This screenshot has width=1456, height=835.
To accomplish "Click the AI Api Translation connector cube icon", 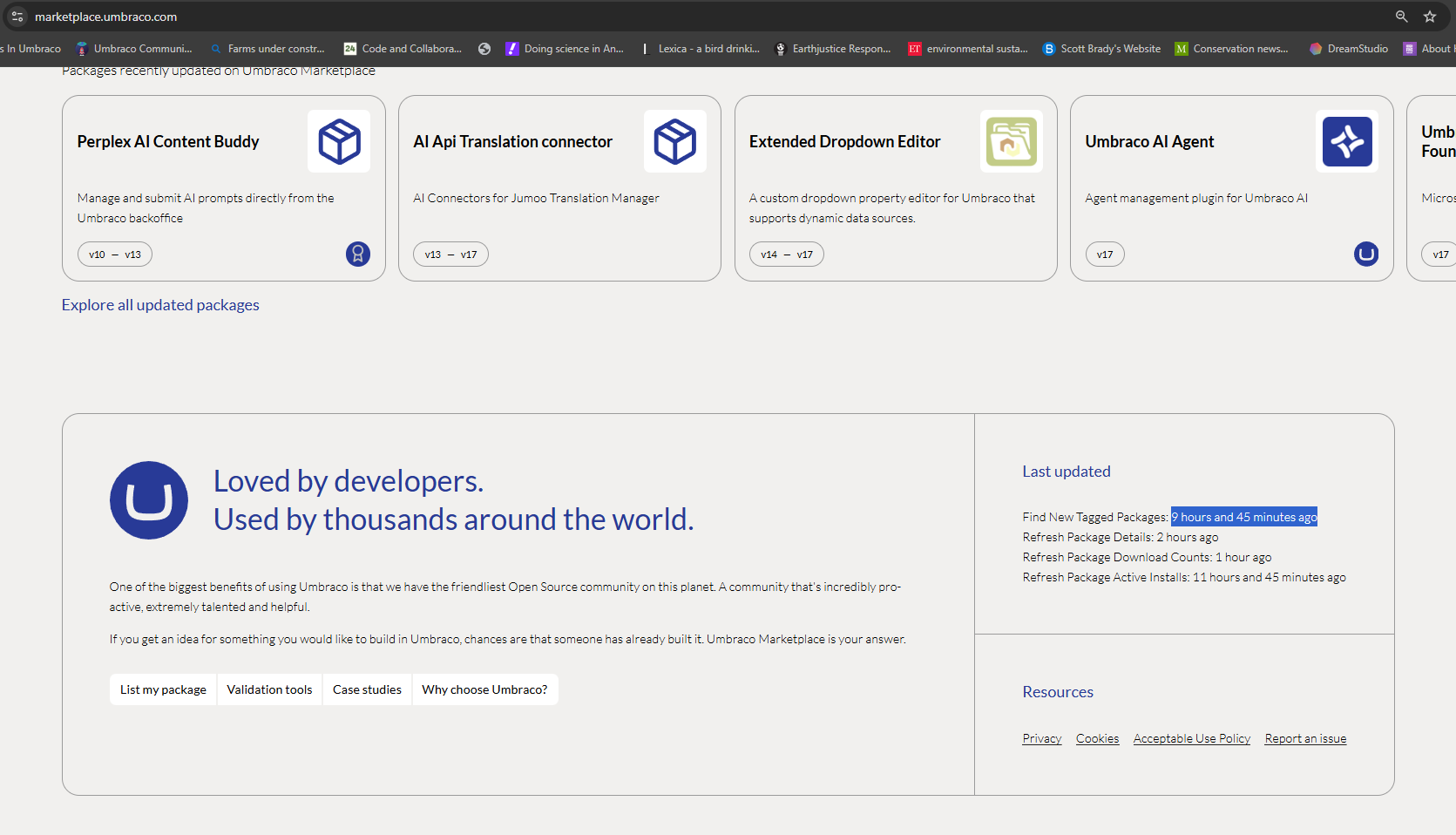I will click(674, 141).
